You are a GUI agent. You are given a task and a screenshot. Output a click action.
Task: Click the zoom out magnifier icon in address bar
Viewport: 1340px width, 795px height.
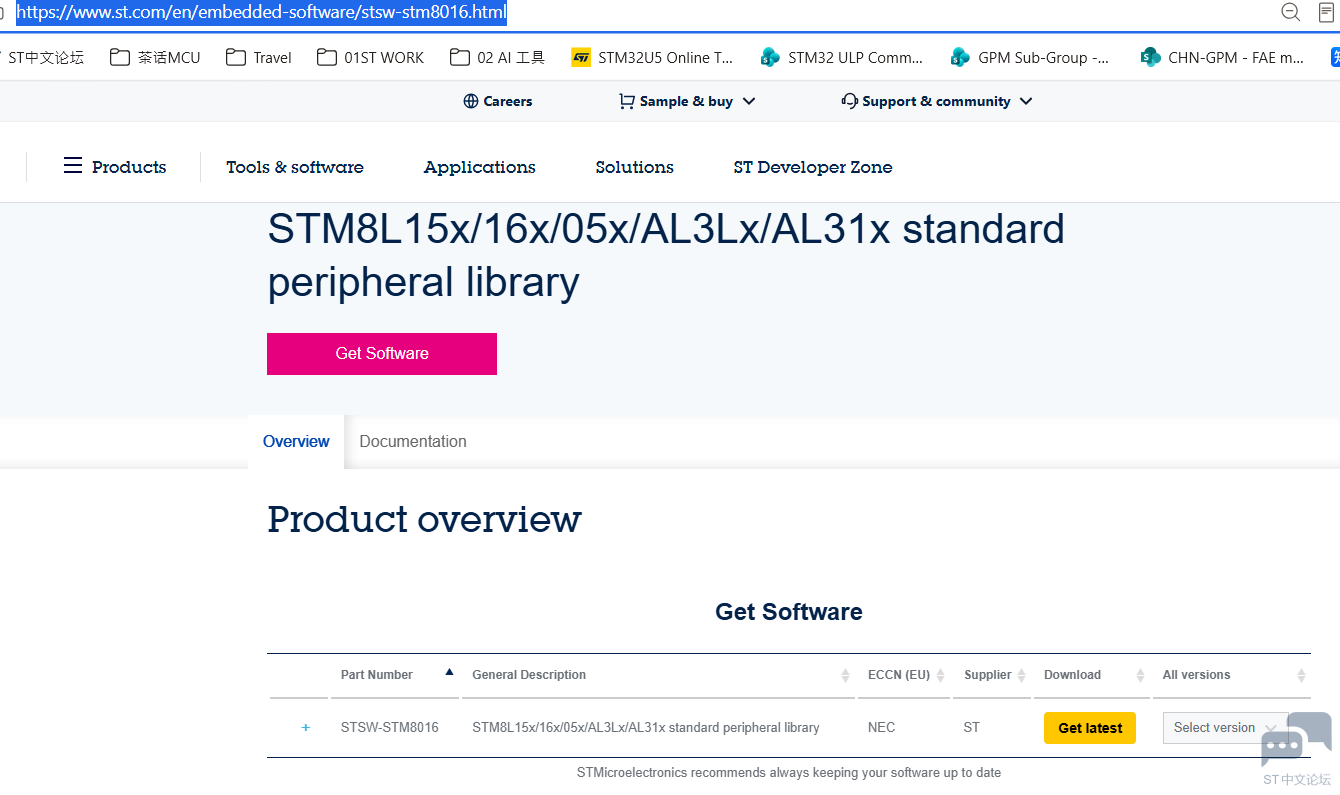(1291, 12)
